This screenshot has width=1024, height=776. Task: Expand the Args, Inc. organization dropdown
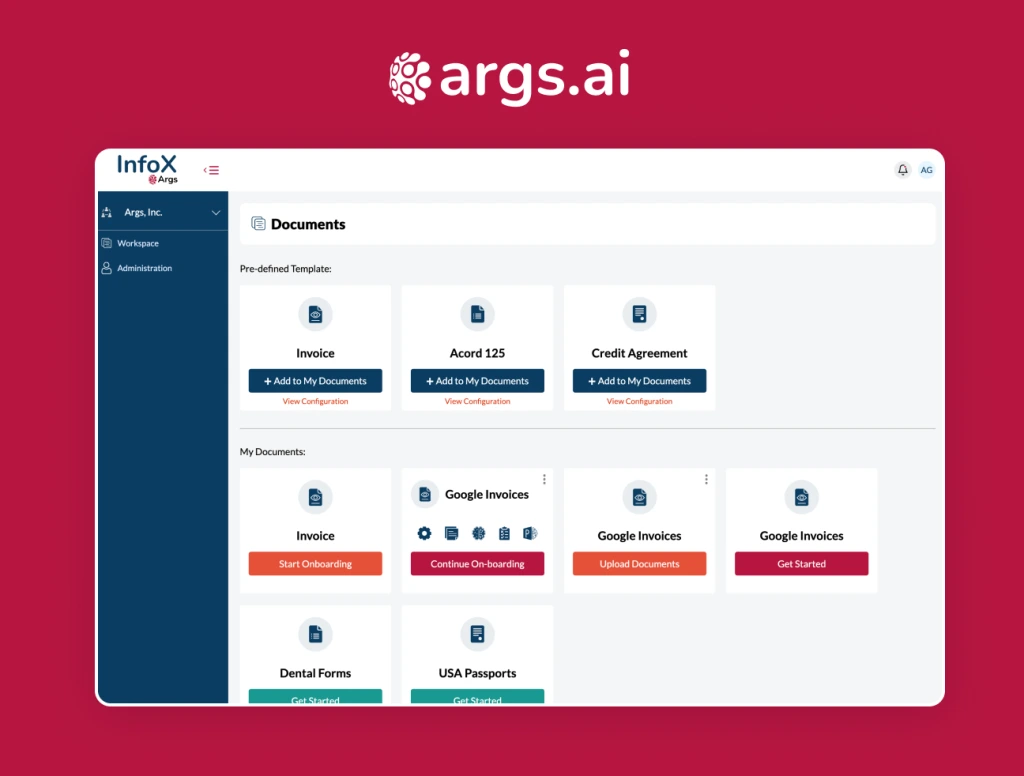tap(215, 213)
